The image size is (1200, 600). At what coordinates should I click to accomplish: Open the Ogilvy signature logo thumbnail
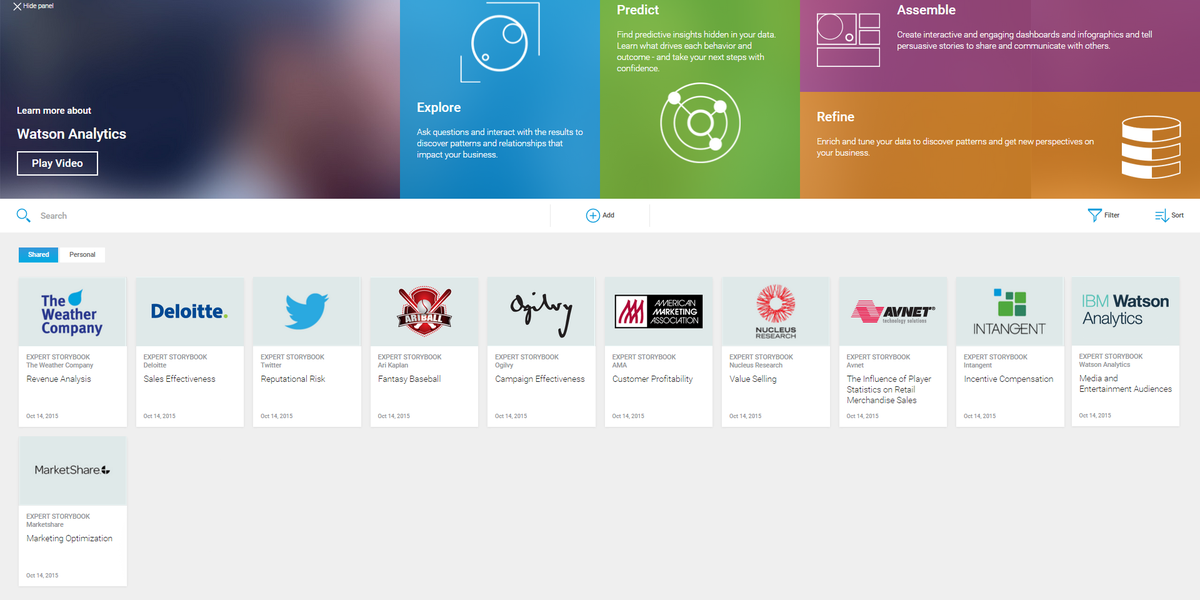coord(541,312)
